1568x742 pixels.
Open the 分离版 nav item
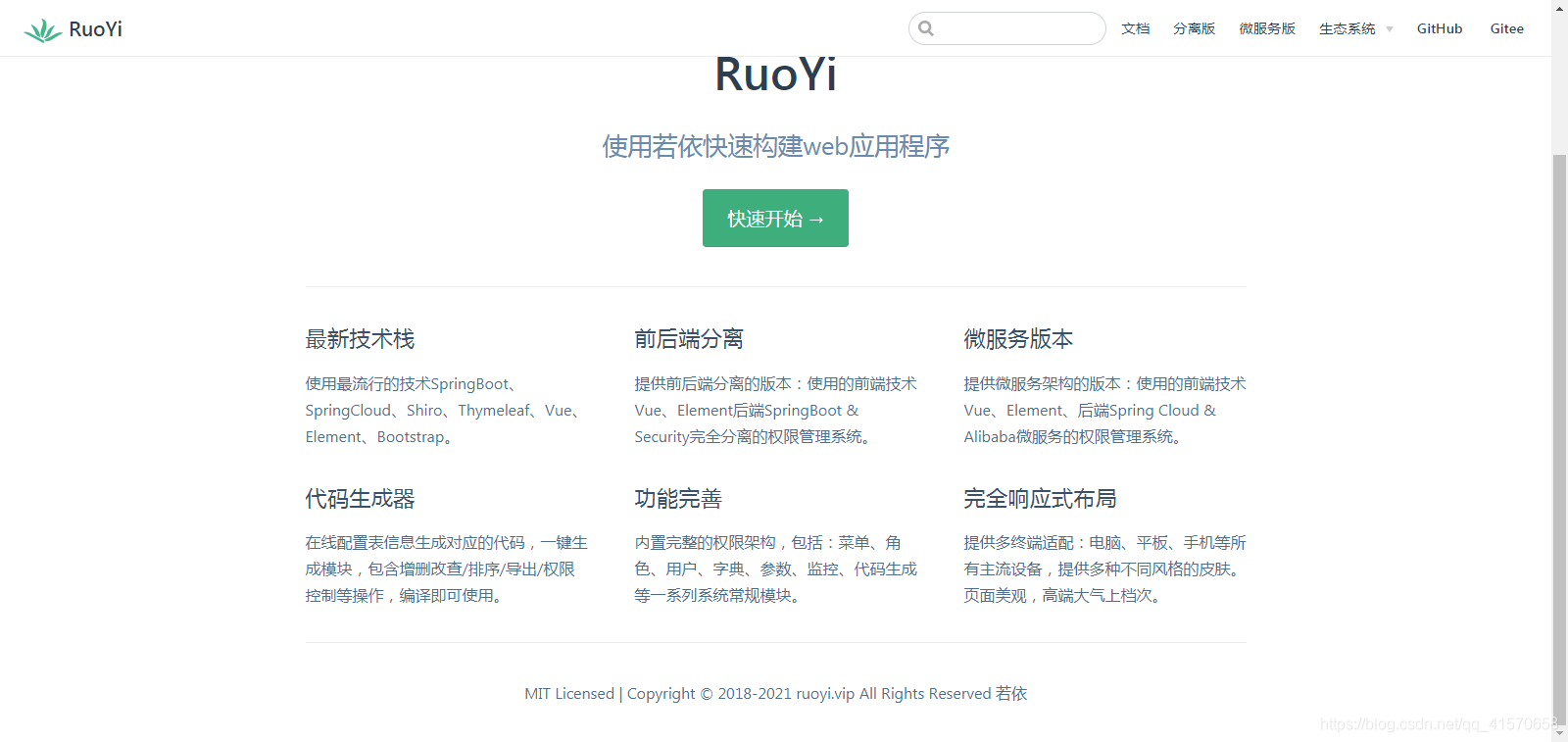click(x=1194, y=28)
